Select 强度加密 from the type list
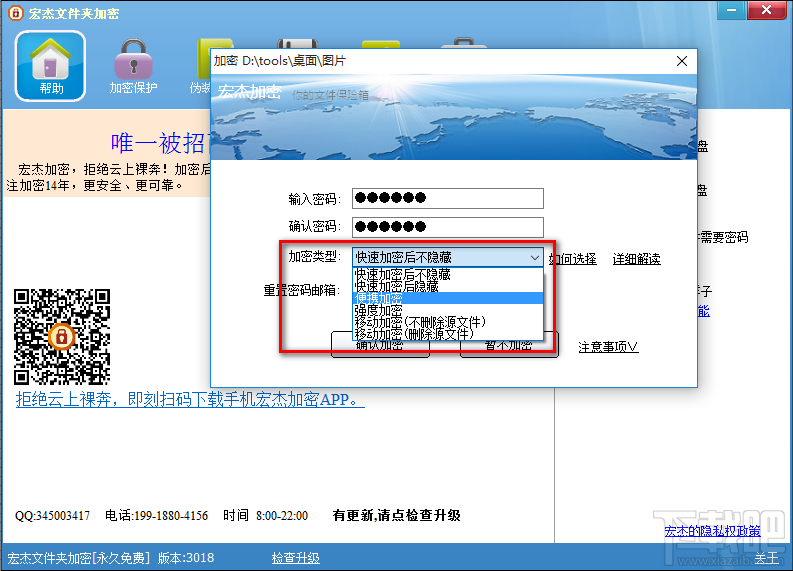Image resolution: width=793 pixels, height=571 pixels. [448, 310]
